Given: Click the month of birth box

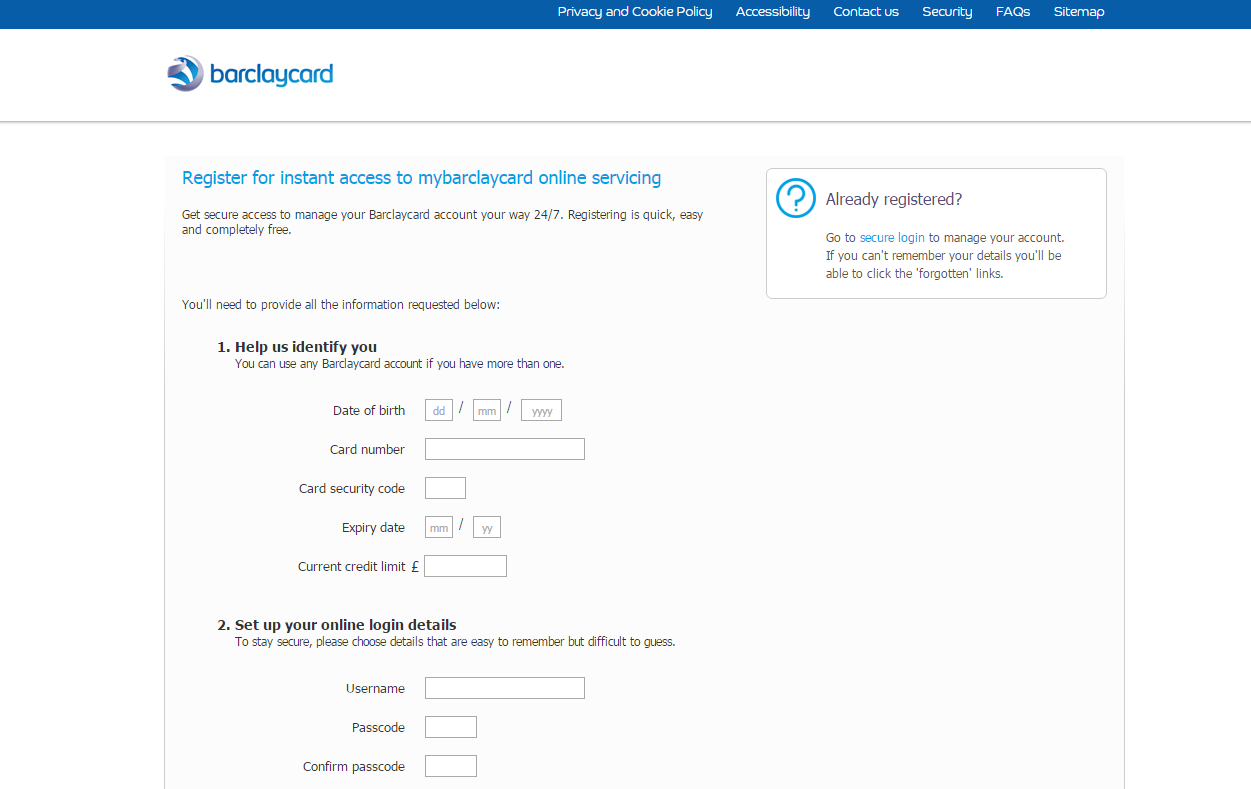Looking at the screenshot, I should [486, 410].
